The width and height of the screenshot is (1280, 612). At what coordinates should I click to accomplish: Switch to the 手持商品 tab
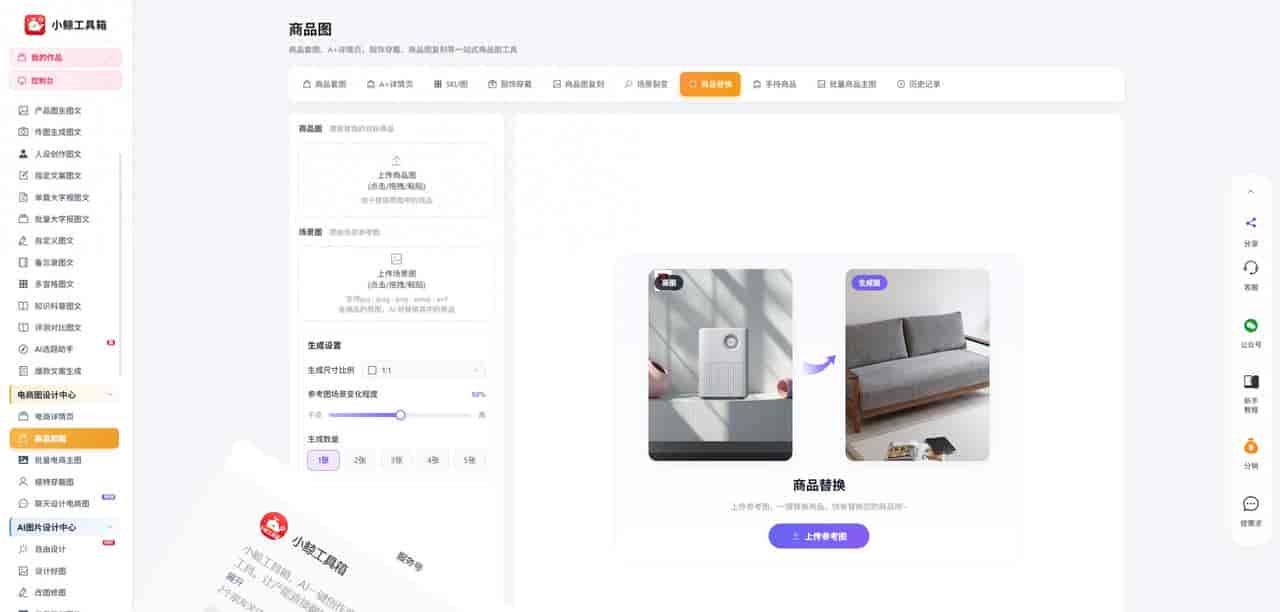click(x=775, y=84)
